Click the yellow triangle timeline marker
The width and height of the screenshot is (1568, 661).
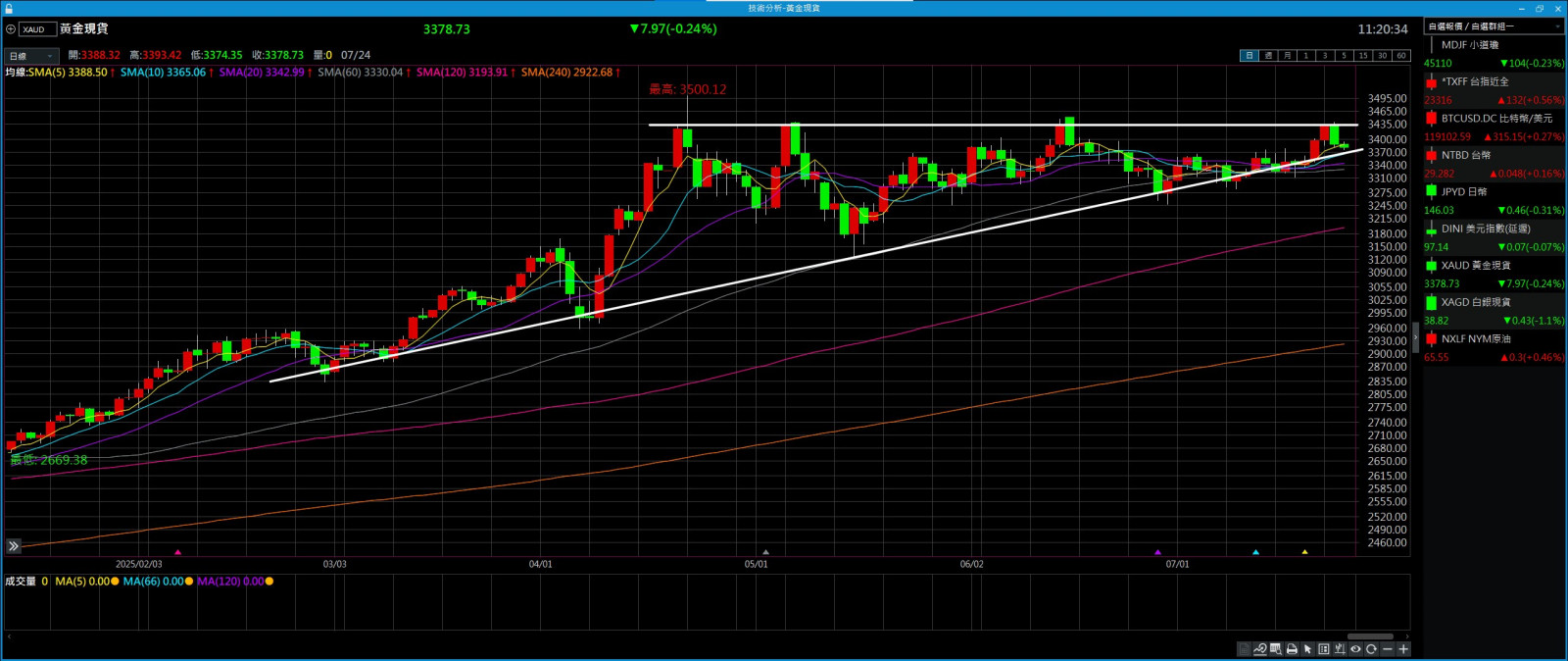[1304, 552]
